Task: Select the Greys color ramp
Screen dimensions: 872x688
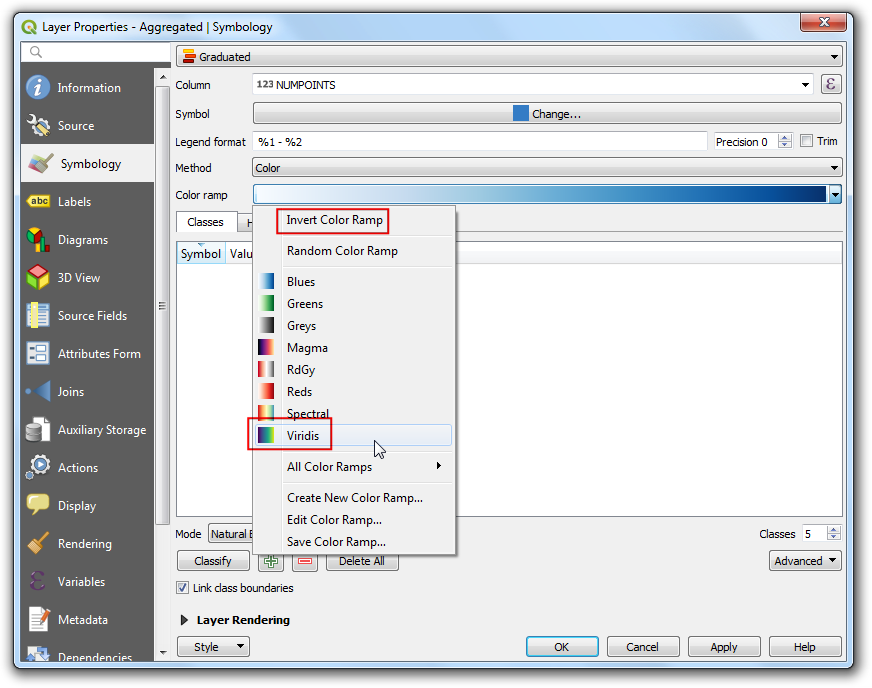Action: (354, 325)
